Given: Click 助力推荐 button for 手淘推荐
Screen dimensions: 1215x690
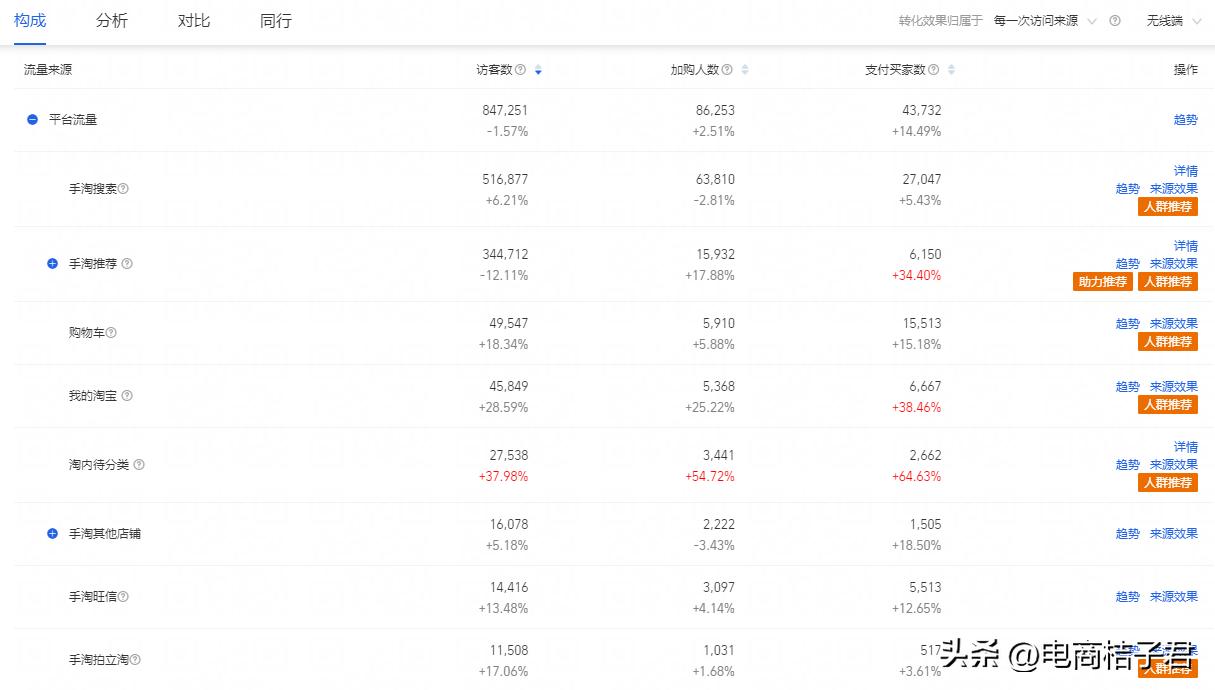Looking at the screenshot, I should click(x=1102, y=282).
